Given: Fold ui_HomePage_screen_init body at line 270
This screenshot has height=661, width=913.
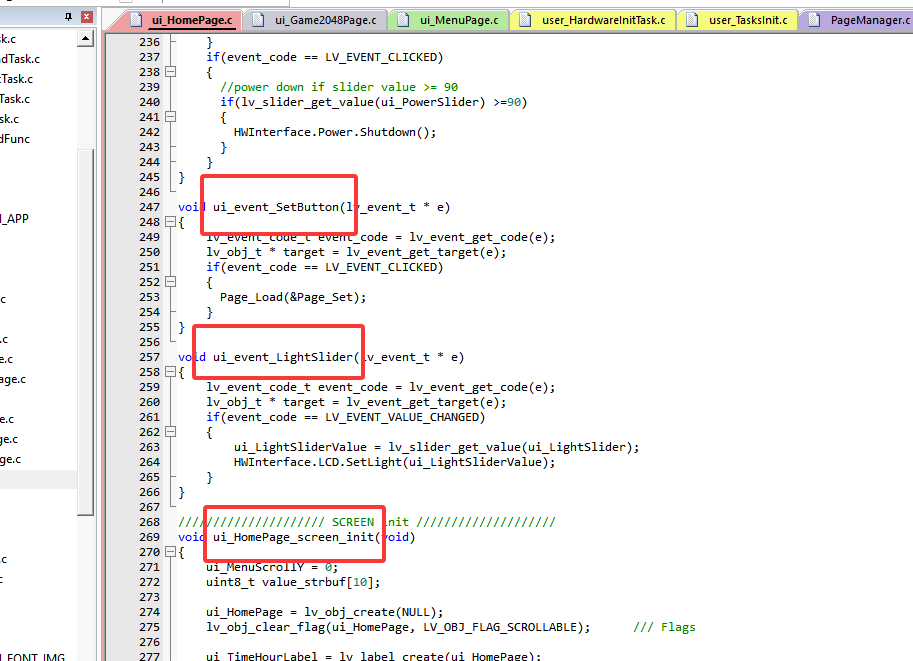Looking at the screenshot, I should (170, 552).
